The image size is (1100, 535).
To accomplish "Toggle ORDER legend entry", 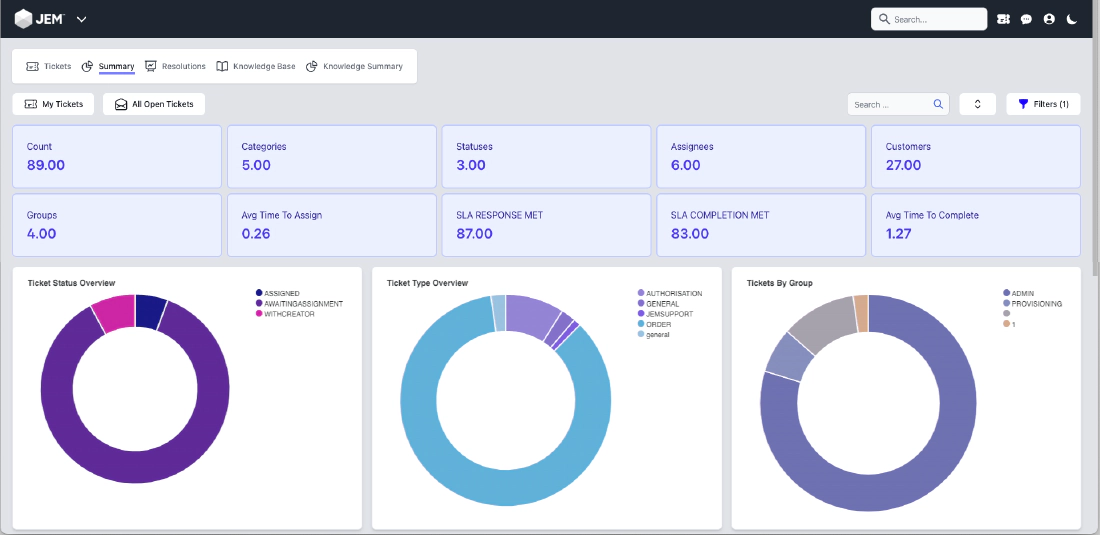I will pyautogui.click(x=655, y=325).
